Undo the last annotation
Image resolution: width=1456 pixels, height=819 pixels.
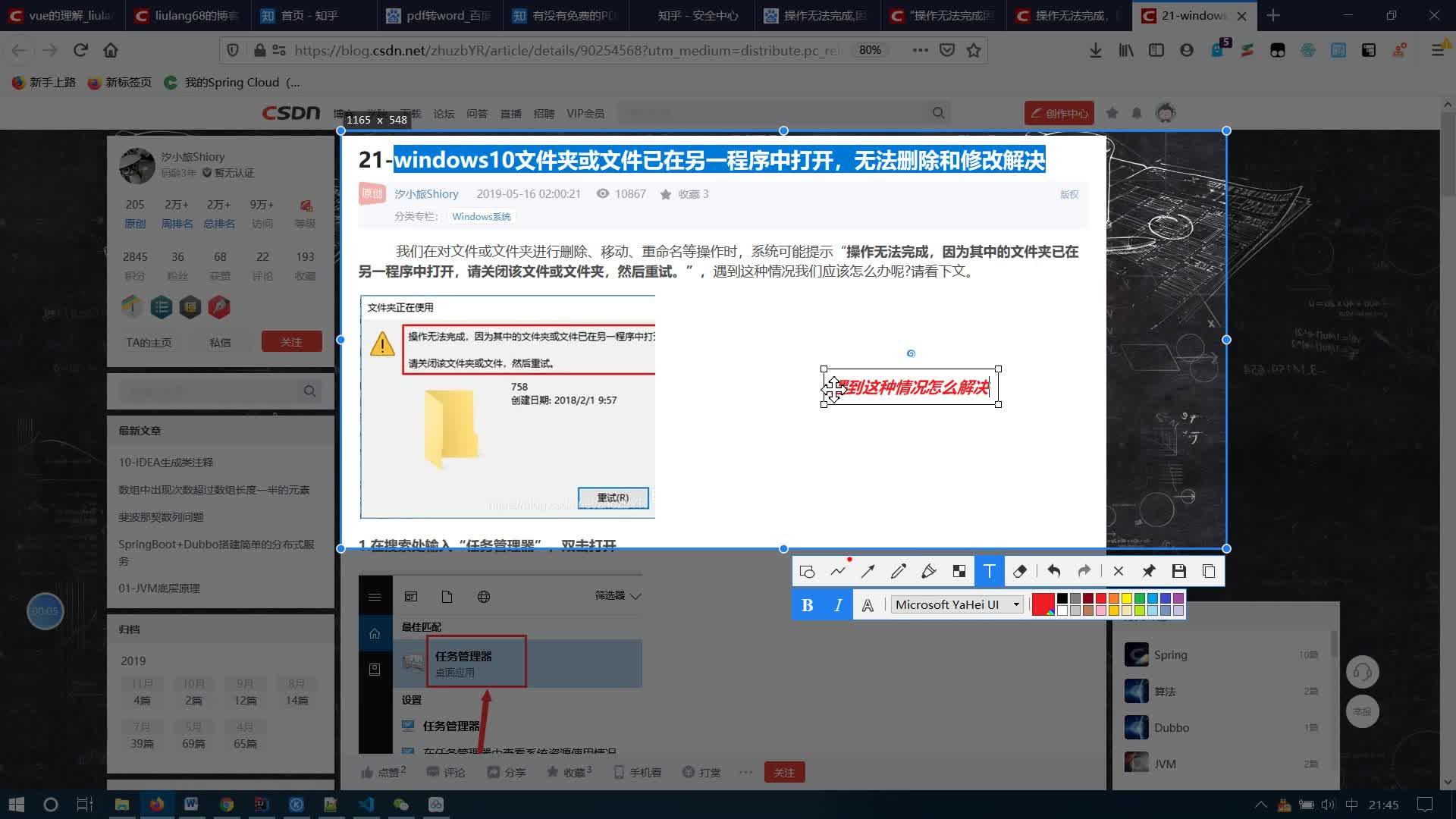[x=1054, y=571]
